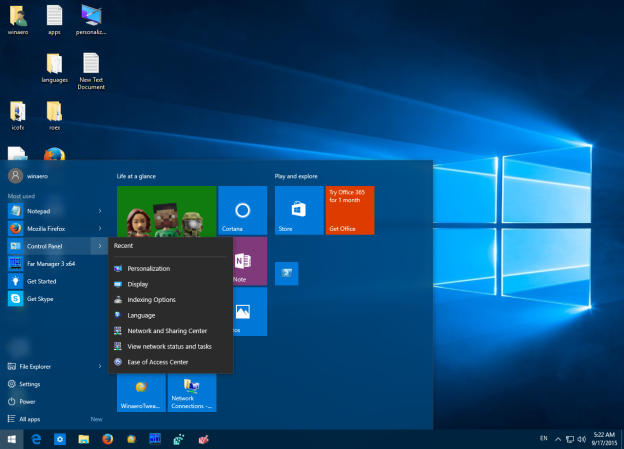This screenshot has height=449, width=624.
Task: Launch Firefox from the taskbar
Action: click(107, 439)
